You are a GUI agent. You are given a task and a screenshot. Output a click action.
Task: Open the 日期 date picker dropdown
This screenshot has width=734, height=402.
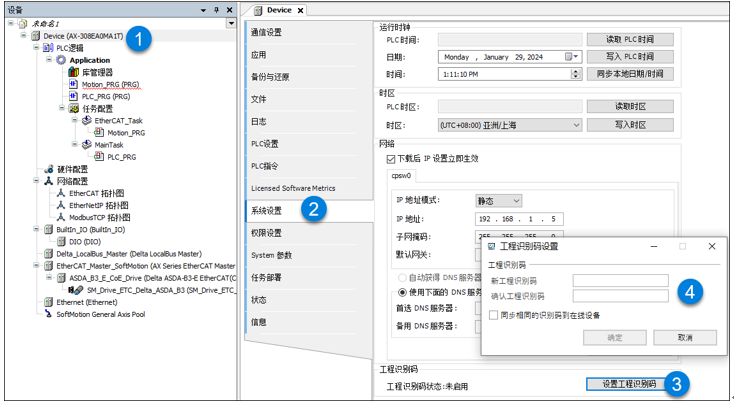click(x=575, y=57)
